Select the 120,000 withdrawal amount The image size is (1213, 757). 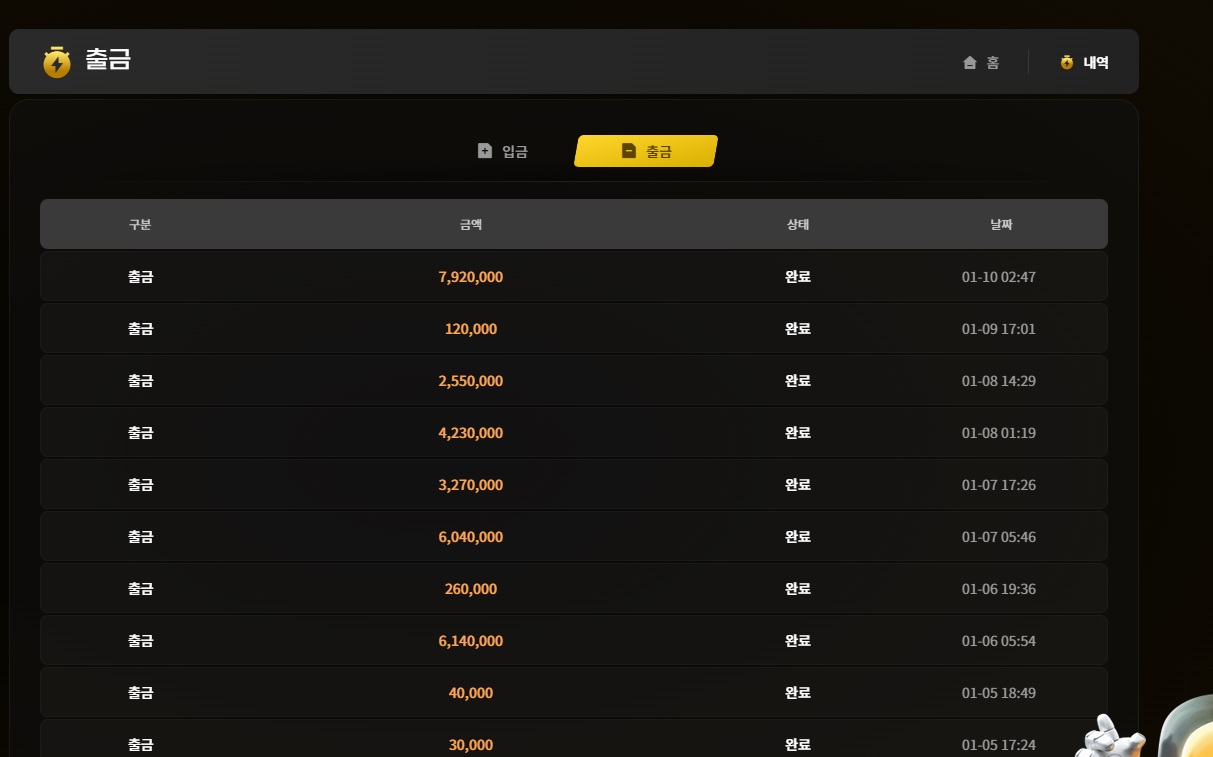pyautogui.click(x=471, y=329)
